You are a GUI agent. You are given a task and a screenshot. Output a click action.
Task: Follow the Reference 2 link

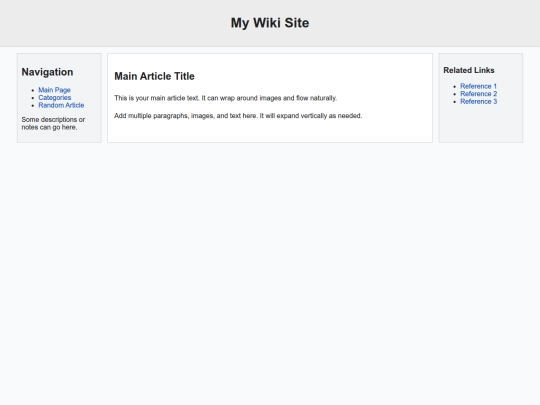pos(478,94)
